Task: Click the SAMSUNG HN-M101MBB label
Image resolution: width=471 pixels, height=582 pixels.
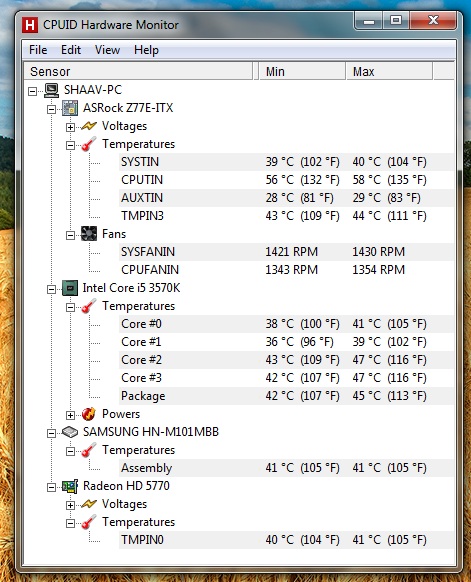Action: [151, 432]
